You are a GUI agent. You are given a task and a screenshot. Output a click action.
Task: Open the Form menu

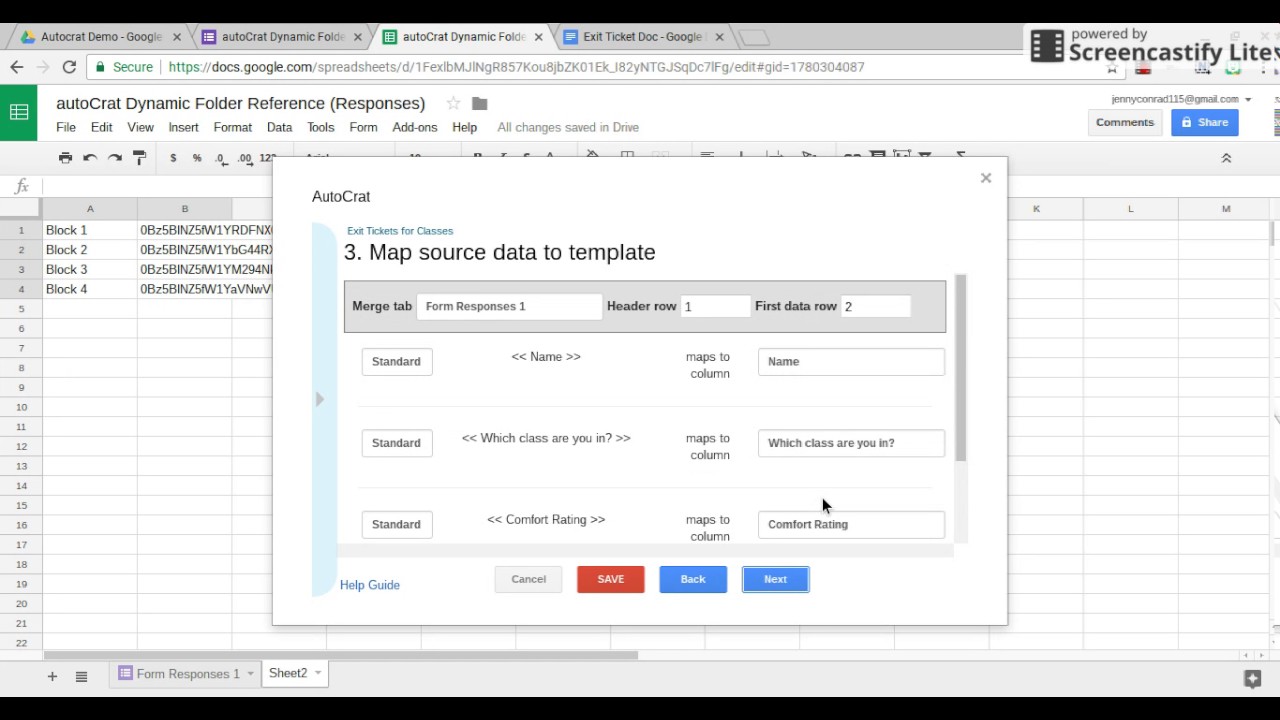pos(363,127)
